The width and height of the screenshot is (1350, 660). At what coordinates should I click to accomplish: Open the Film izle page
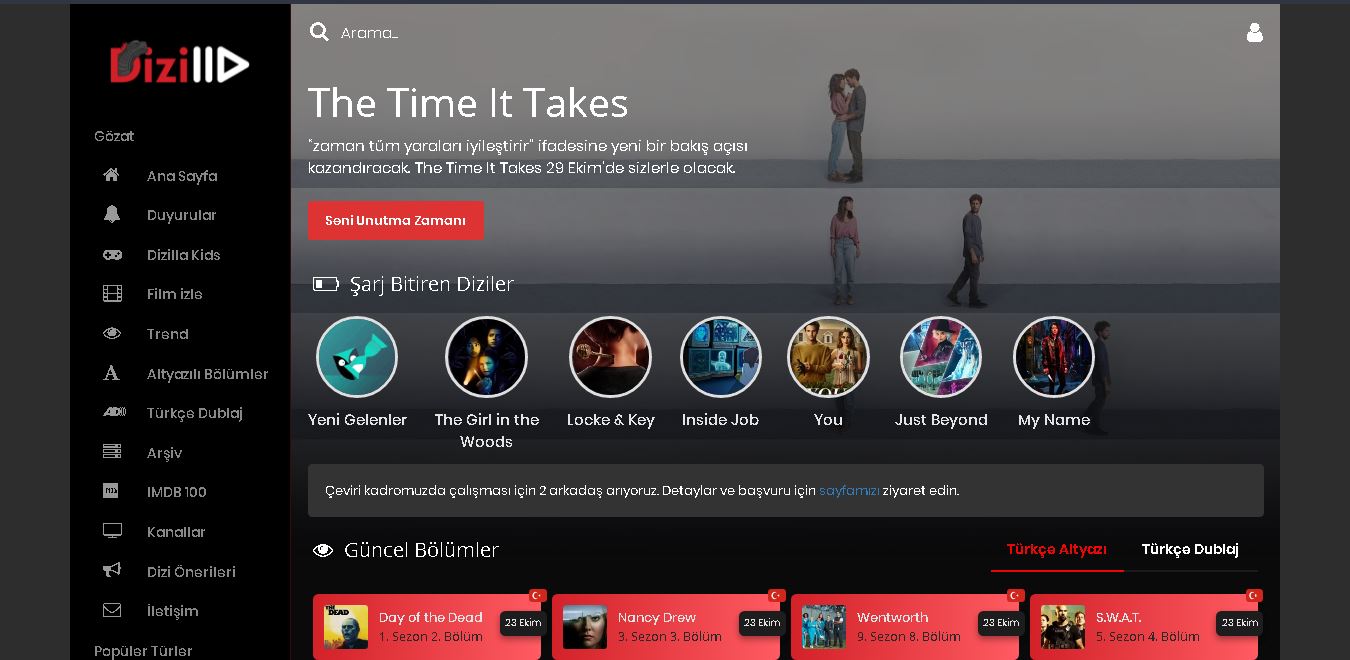click(x=174, y=294)
